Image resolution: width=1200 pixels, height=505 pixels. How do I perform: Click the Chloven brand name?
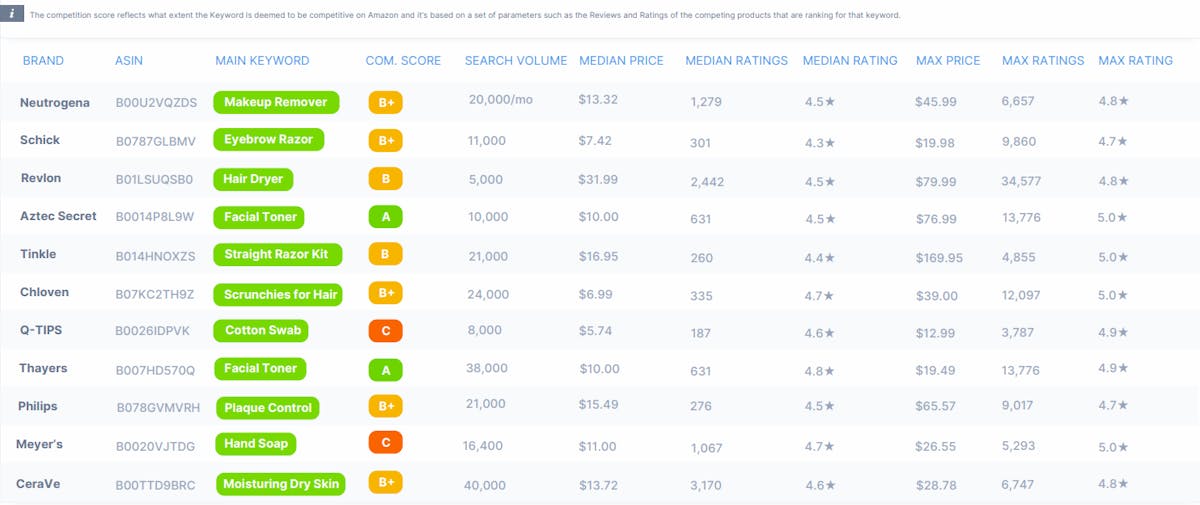[44, 292]
